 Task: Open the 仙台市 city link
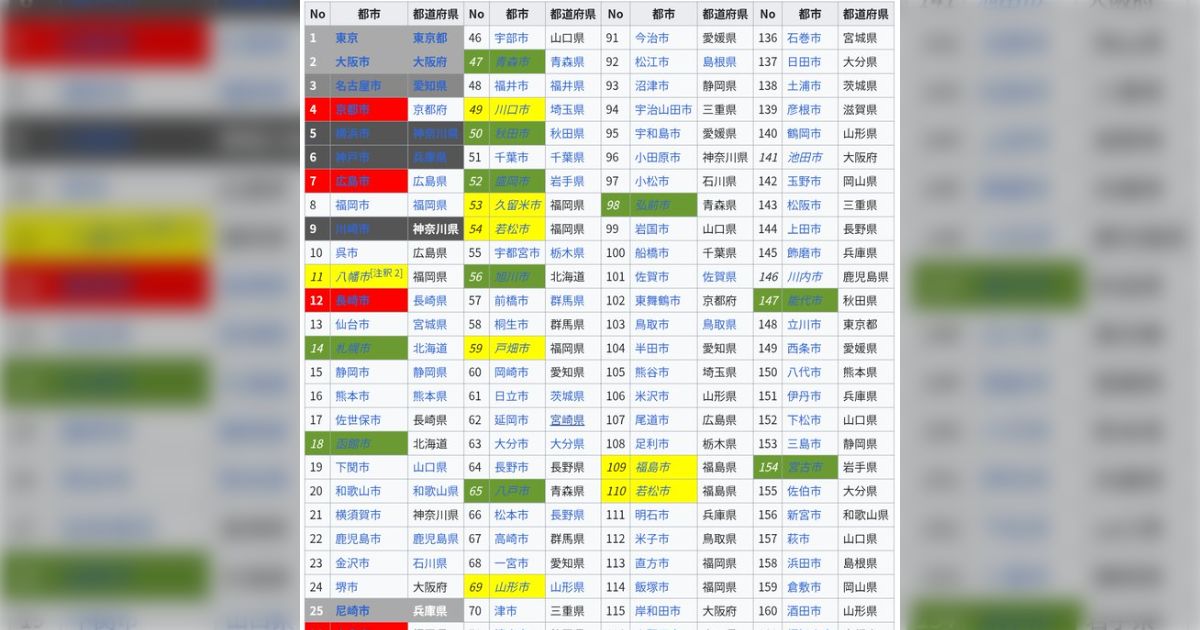click(352, 325)
